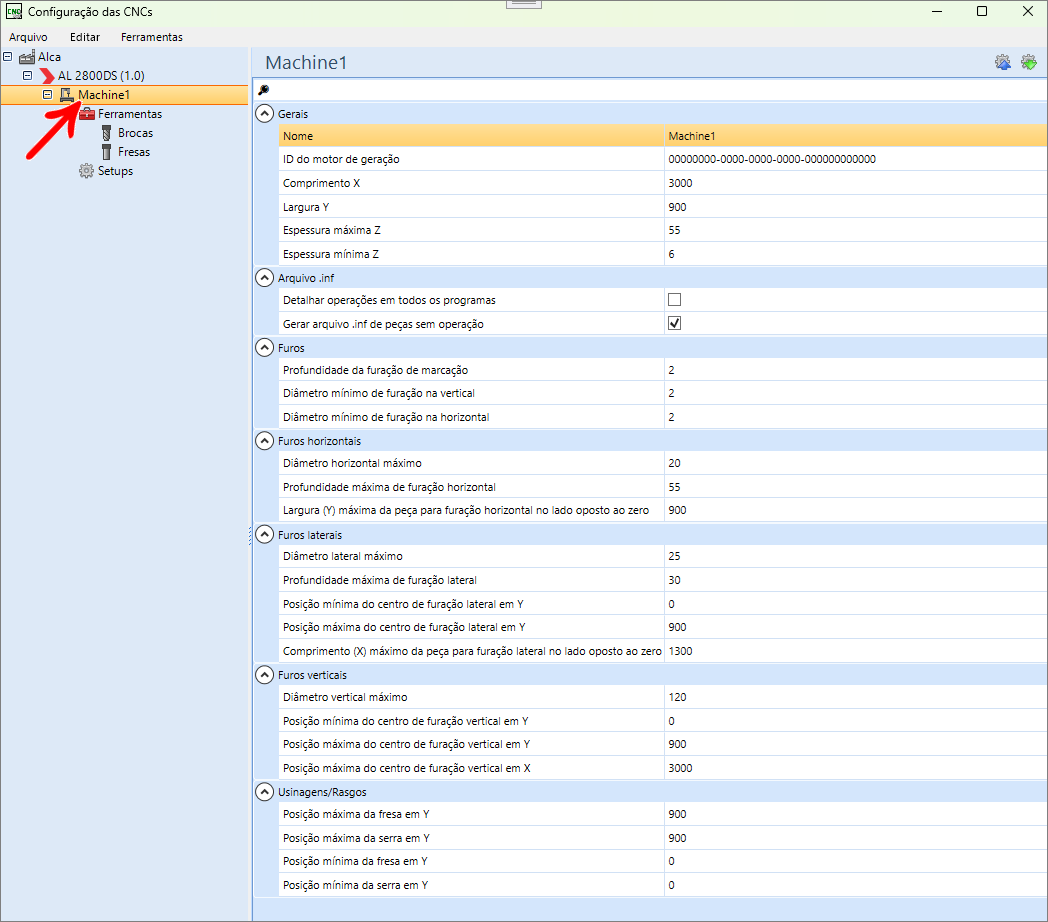Edit Espessura mínima Z value 6
Viewport: 1048px width, 922px height.
click(856, 254)
